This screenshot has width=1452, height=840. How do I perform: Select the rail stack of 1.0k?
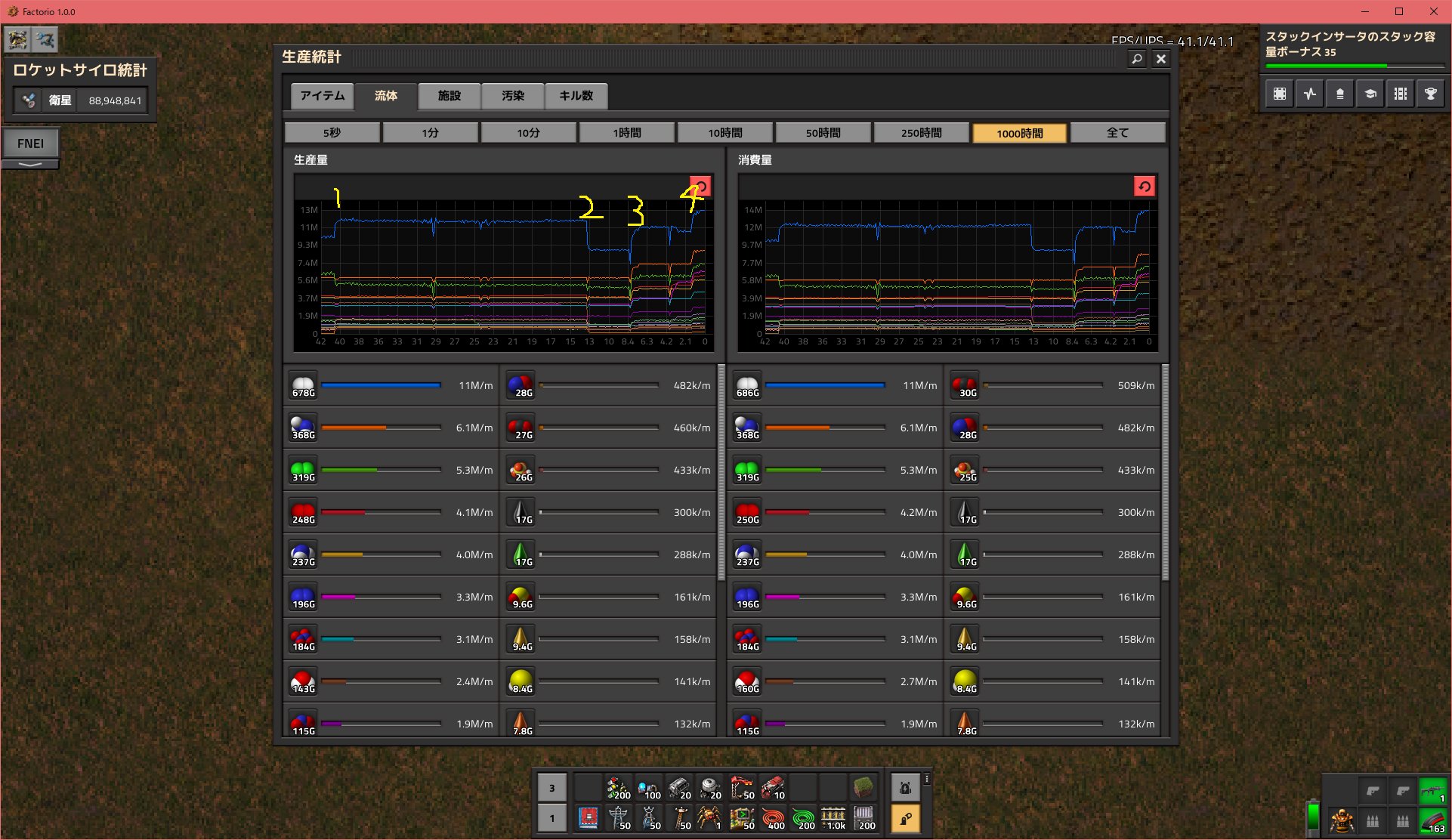pos(833,818)
